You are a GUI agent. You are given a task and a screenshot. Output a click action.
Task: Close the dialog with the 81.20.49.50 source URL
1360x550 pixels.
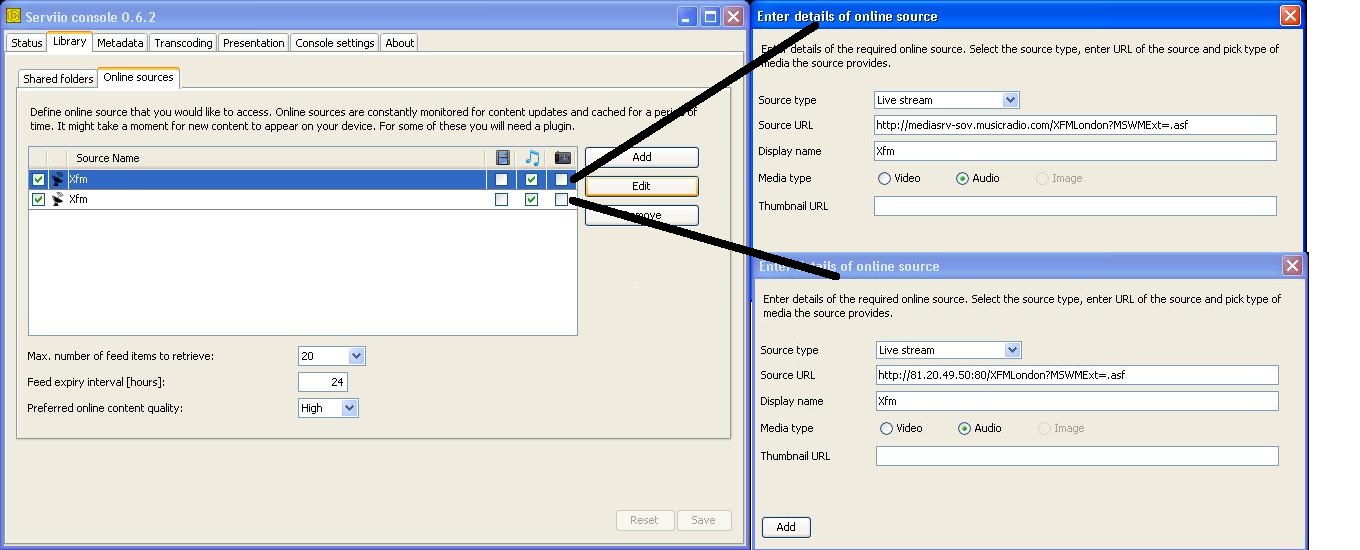[x=1292, y=265]
